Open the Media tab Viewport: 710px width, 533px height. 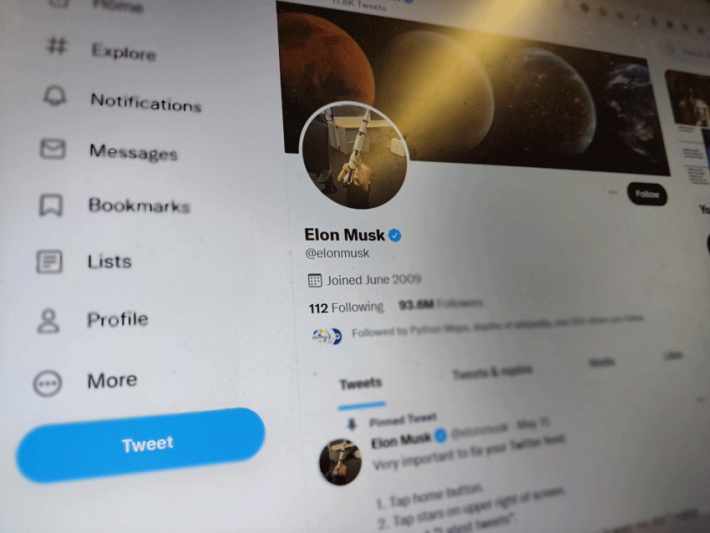click(x=602, y=362)
